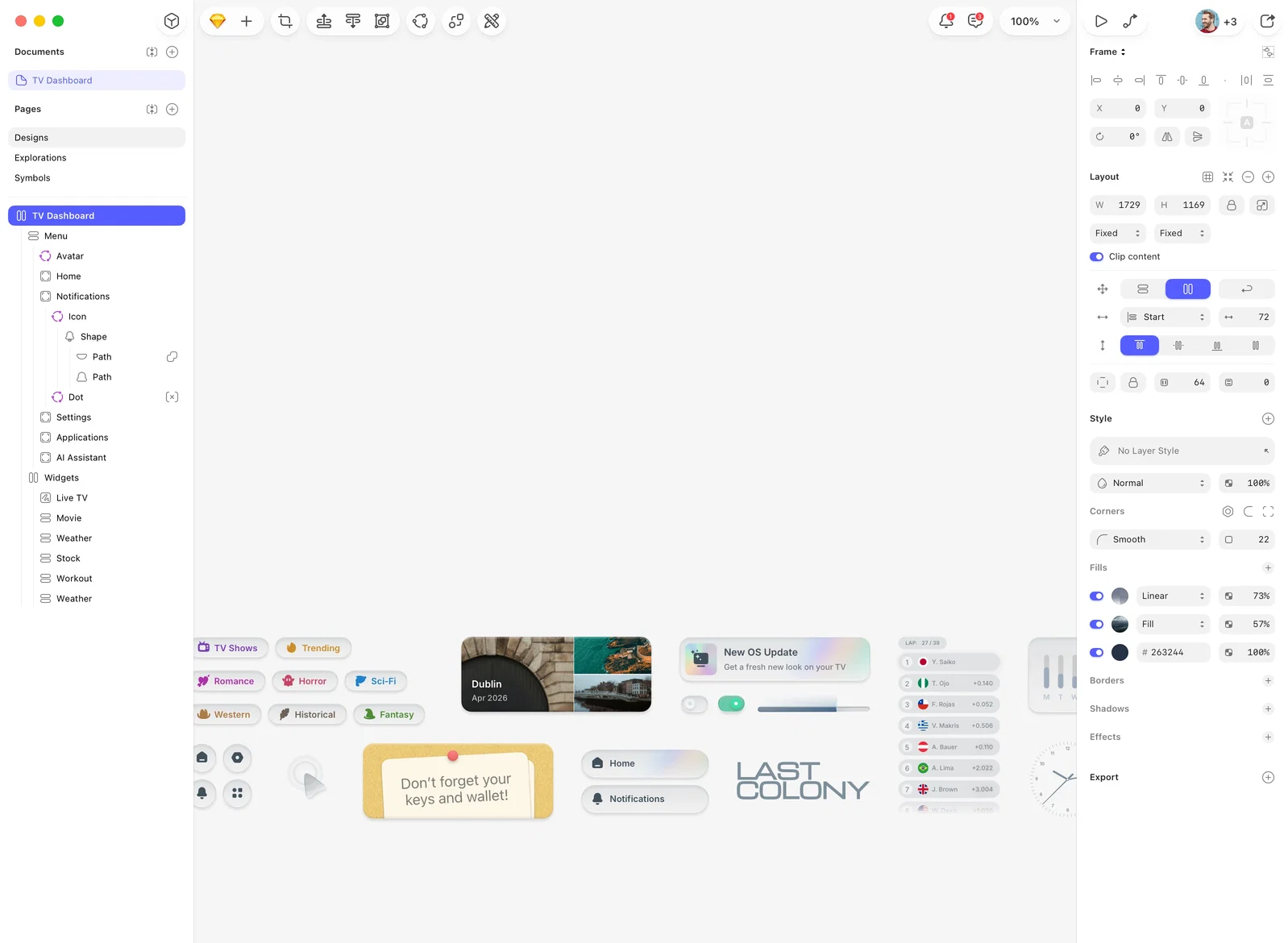The height and width of the screenshot is (943, 1288).
Task: Toggle the grey off switch on canvas
Action: [694, 704]
